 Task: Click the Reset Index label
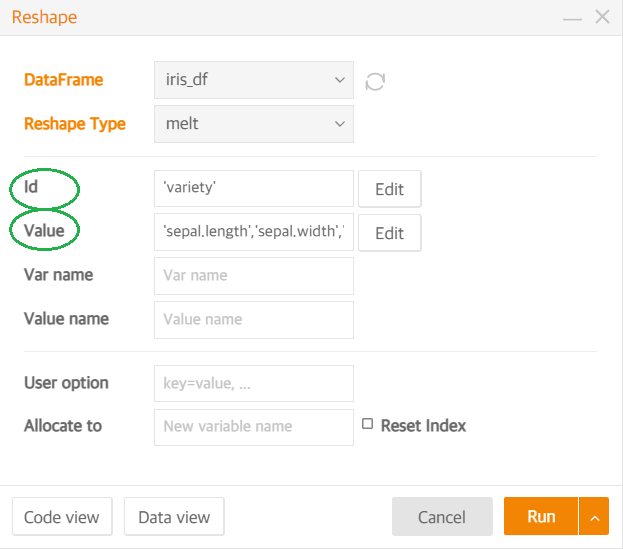click(x=423, y=426)
